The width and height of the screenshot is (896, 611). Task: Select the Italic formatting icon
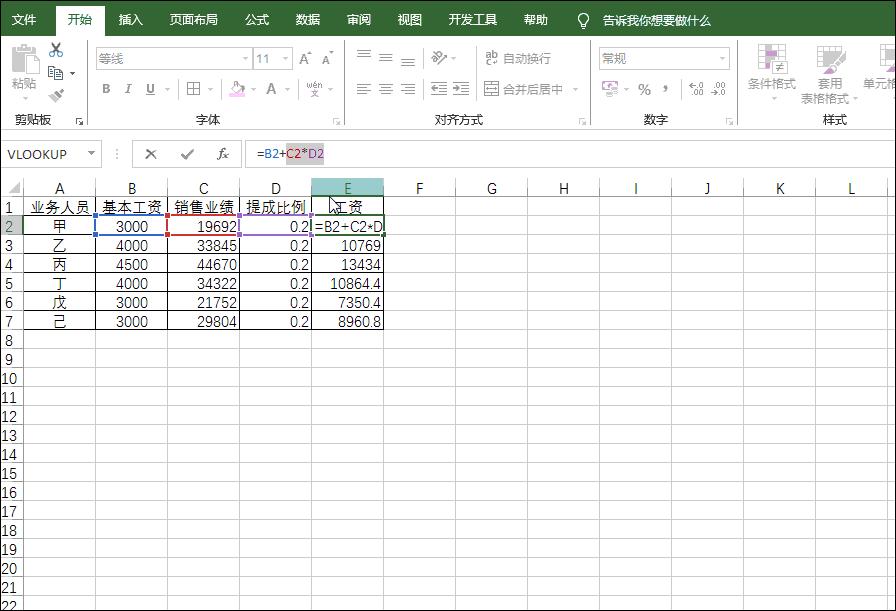coord(129,88)
